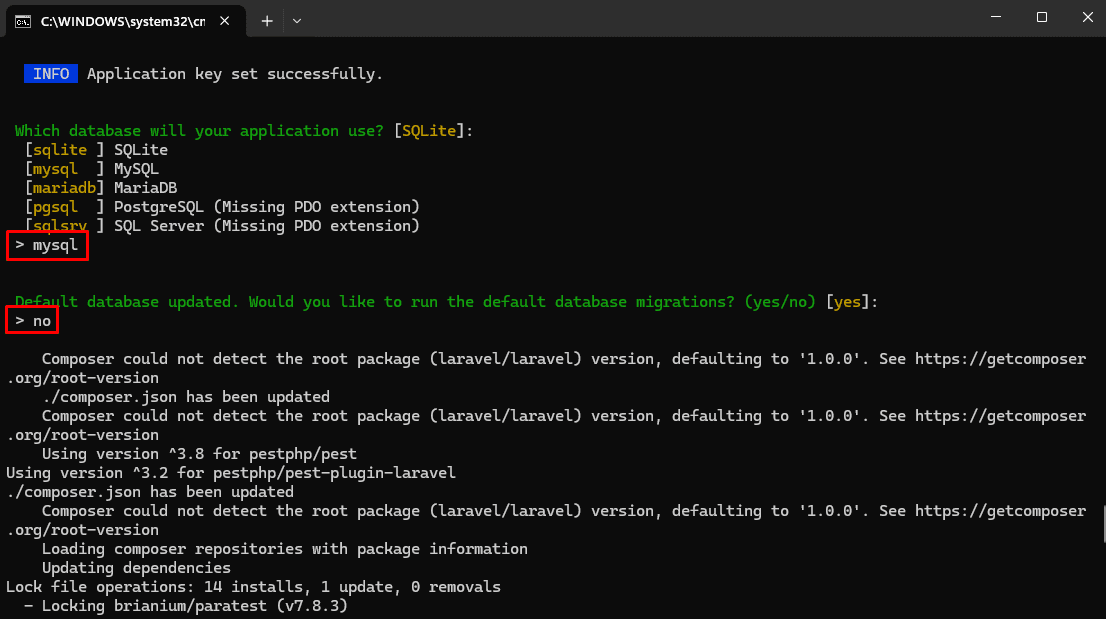Open a new tab with the plus button
Viewport: 1106px width, 619px height.
pyautogui.click(x=267, y=21)
